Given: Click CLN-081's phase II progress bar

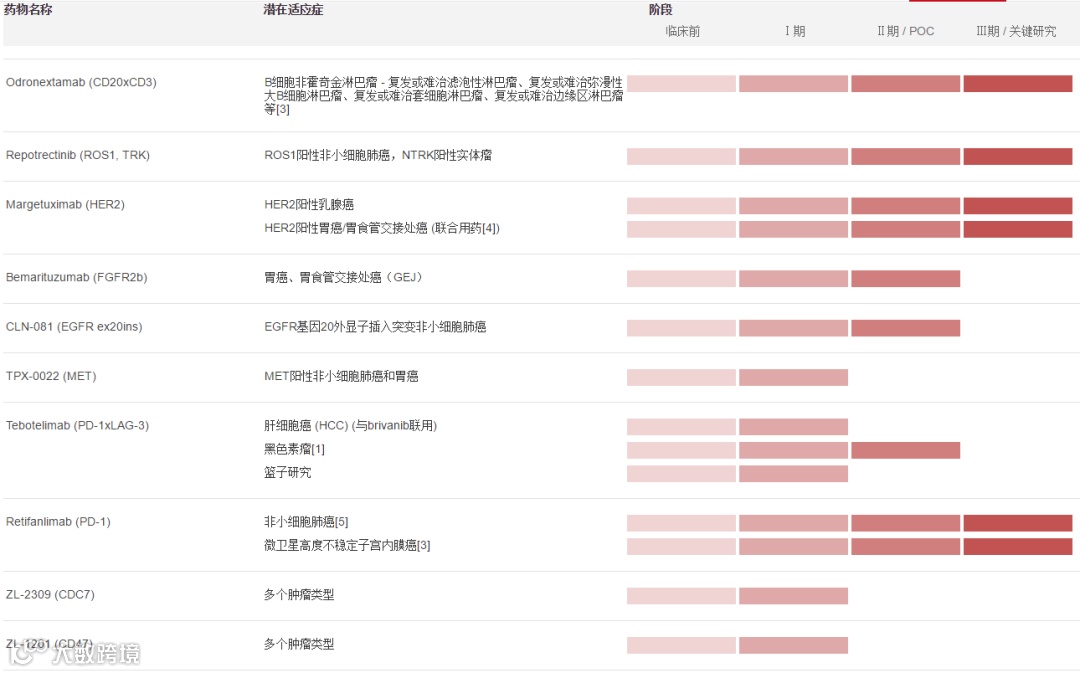Looking at the screenshot, I should [905, 329].
